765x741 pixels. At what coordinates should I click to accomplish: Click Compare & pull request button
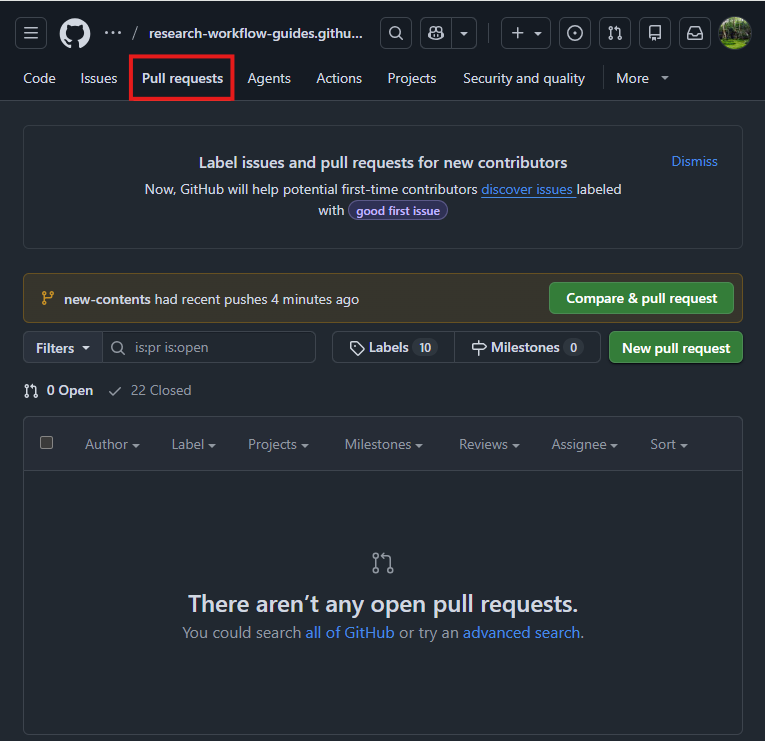pos(641,298)
